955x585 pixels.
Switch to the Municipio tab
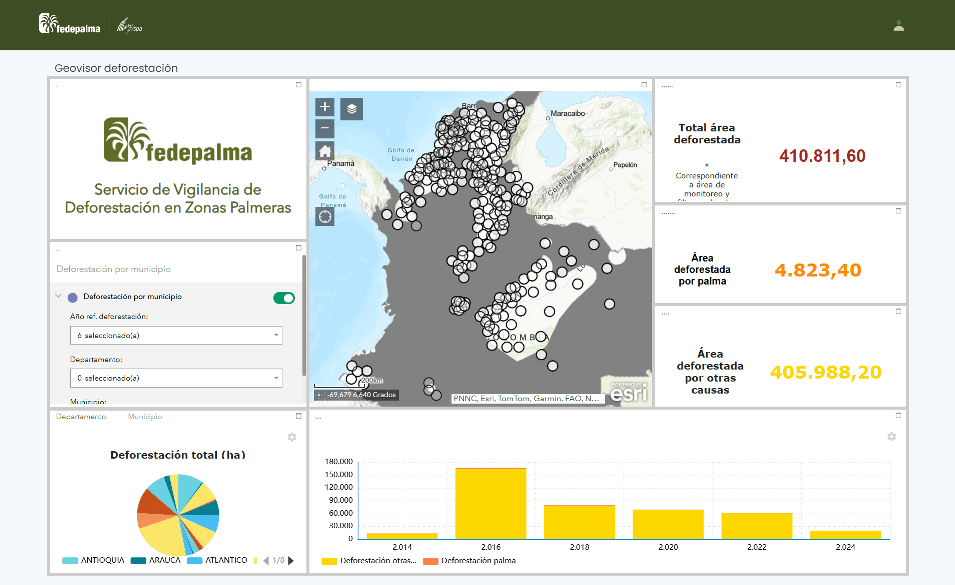145,417
